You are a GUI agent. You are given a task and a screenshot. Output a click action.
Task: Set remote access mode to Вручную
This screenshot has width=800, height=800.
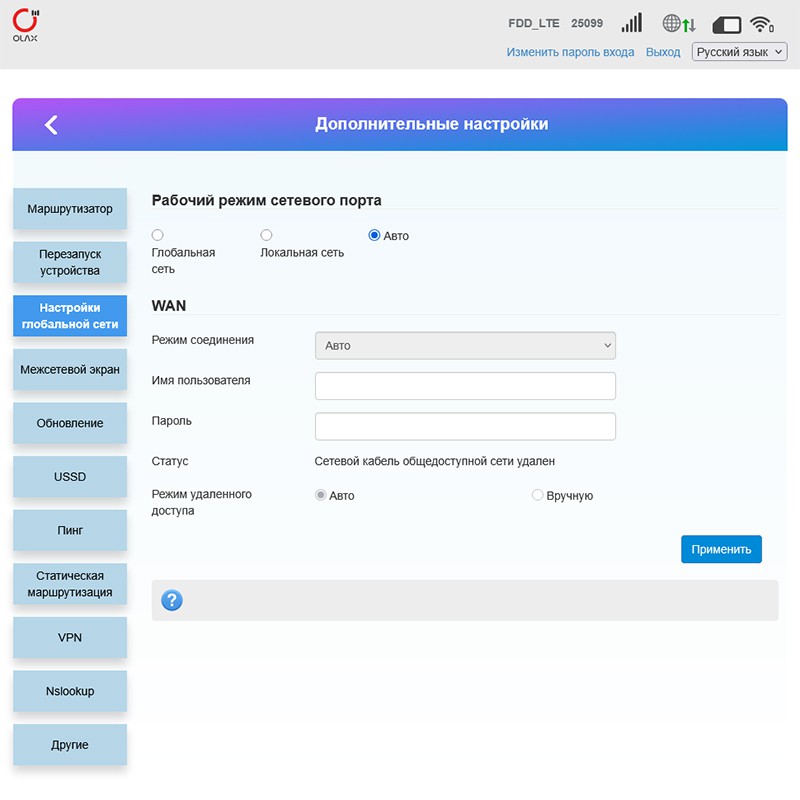tap(538, 495)
